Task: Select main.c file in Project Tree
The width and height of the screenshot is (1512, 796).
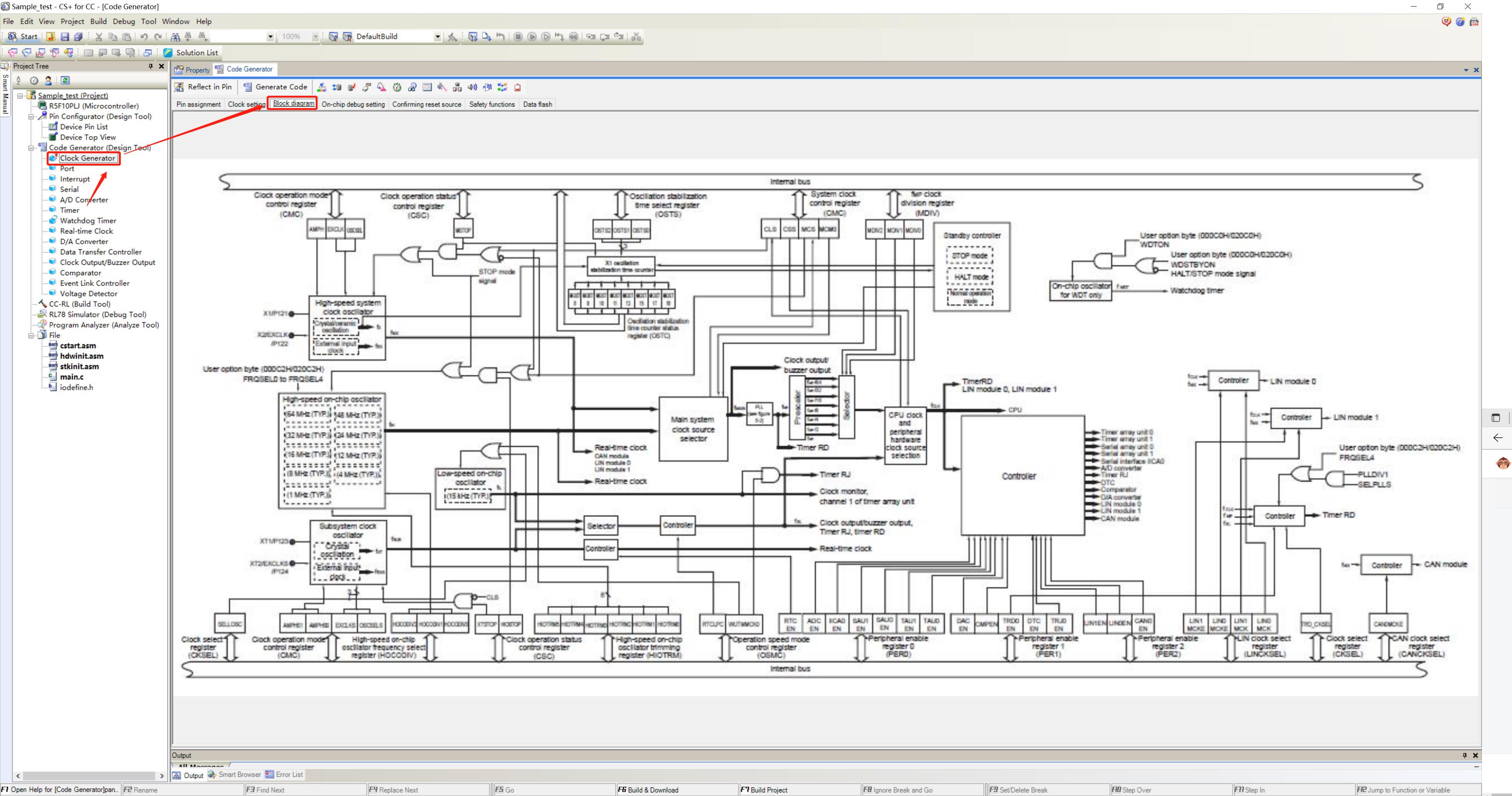Action: point(72,377)
